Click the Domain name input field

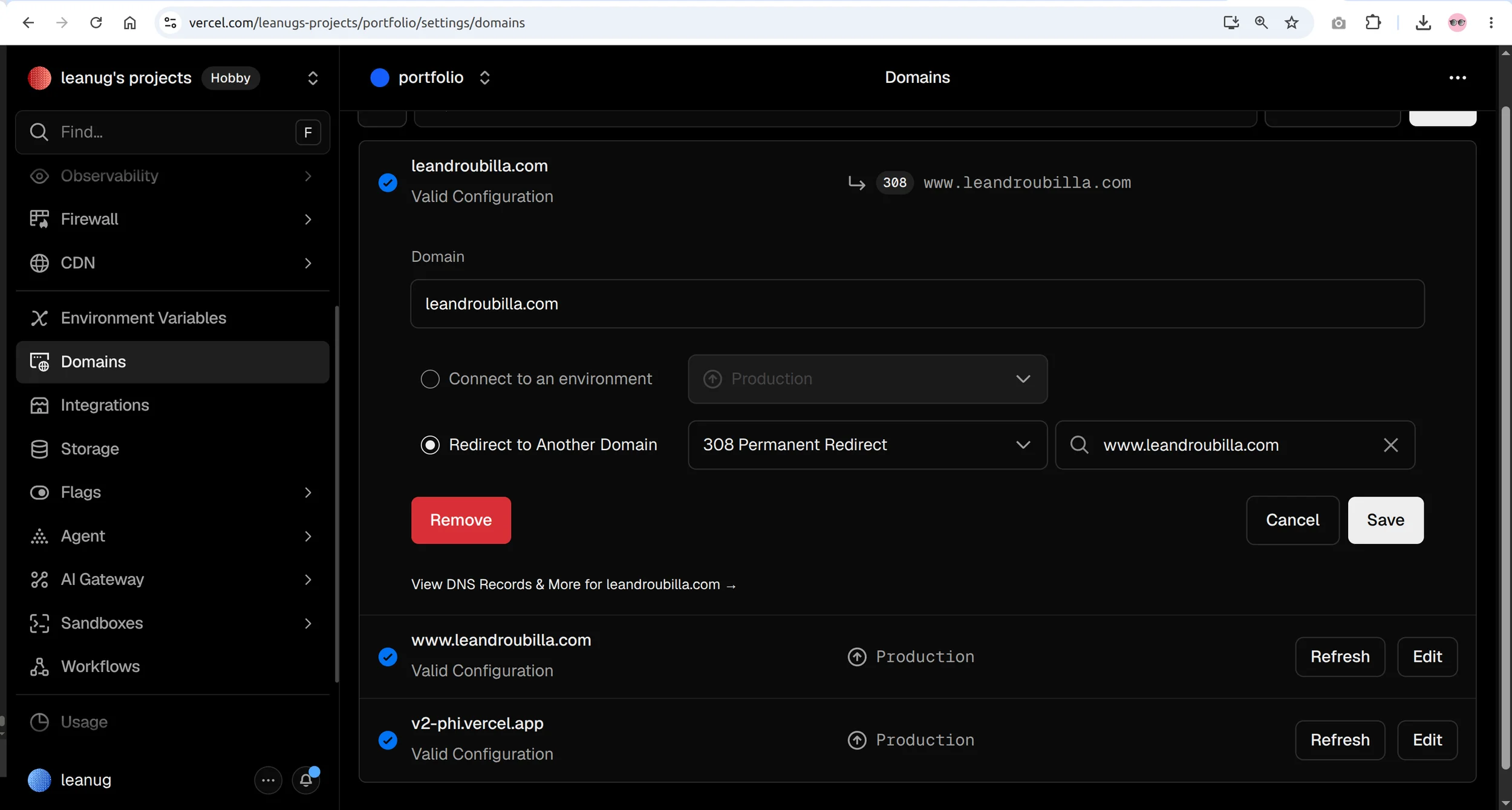(x=917, y=304)
